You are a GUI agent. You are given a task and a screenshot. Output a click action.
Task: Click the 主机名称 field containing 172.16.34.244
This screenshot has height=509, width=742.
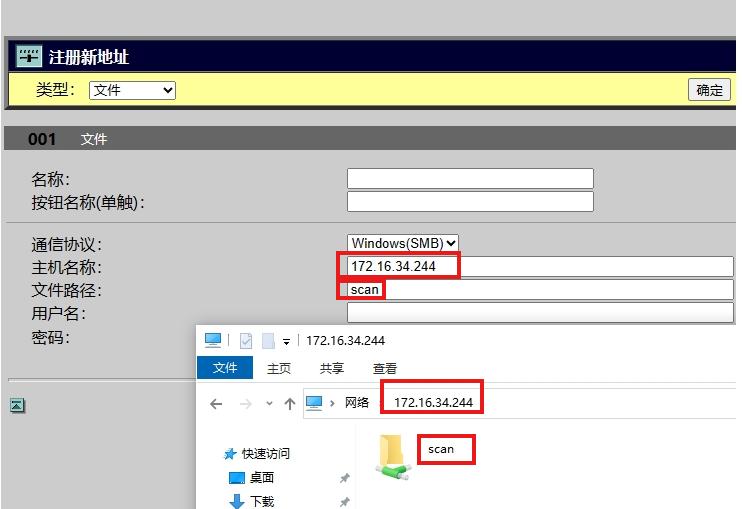(540, 266)
